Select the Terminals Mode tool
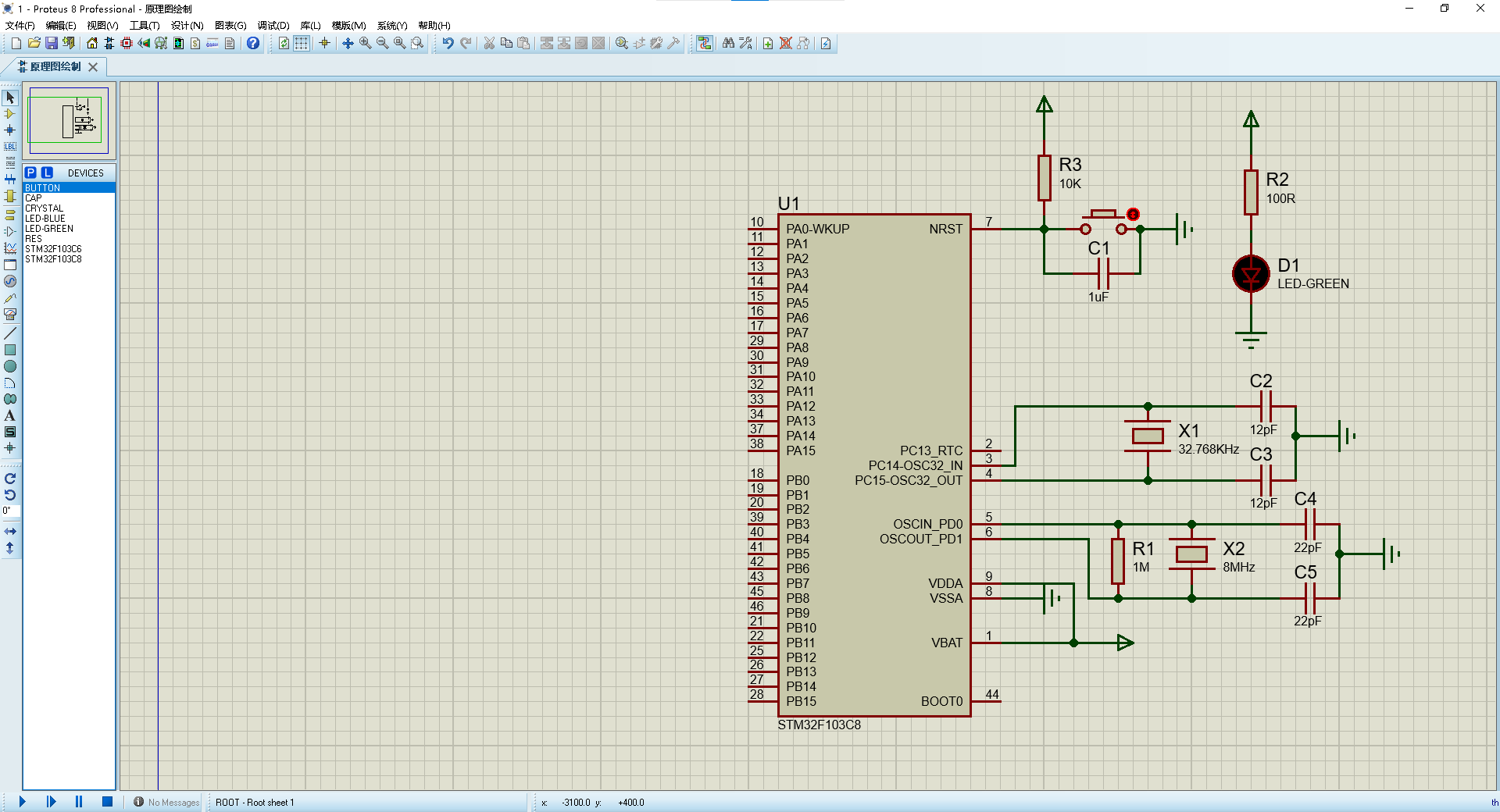The height and width of the screenshot is (812, 1500). [10, 215]
